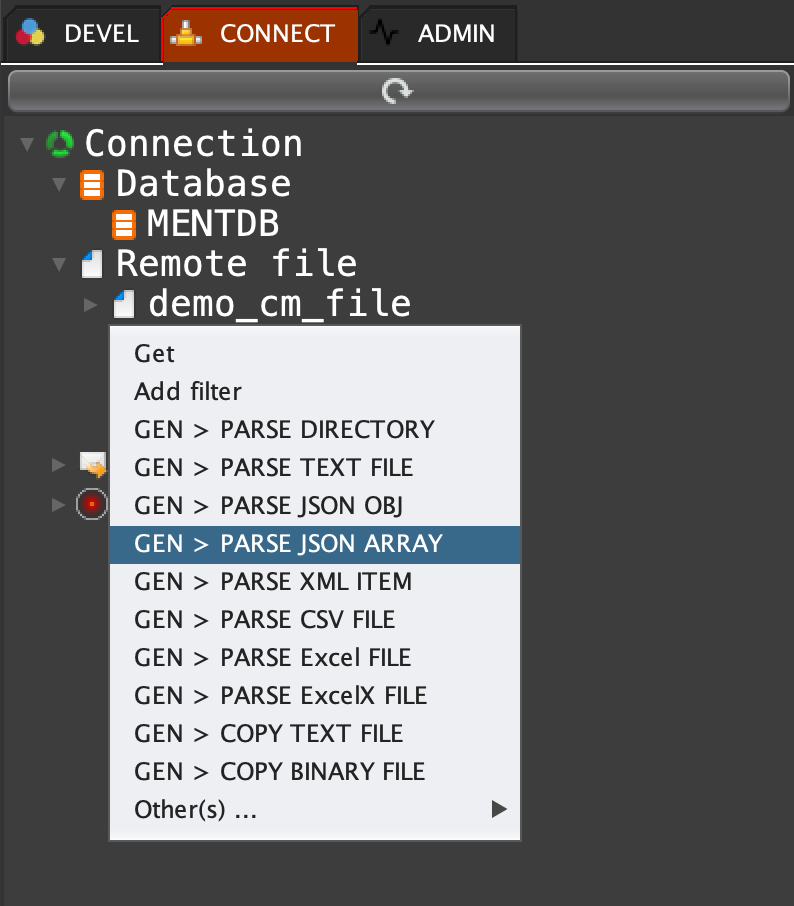Choose GEN > PARSE CSV FILE
The width and height of the screenshot is (794, 906).
(x=265, y=620)
